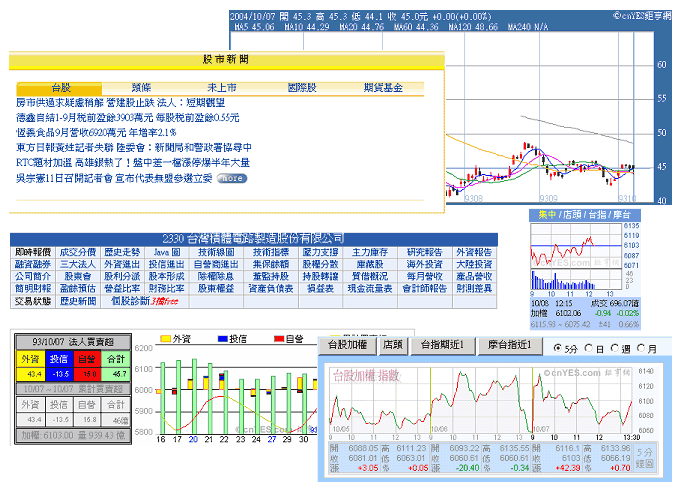Open the 壓力支撐 link

tap(320, 252)
